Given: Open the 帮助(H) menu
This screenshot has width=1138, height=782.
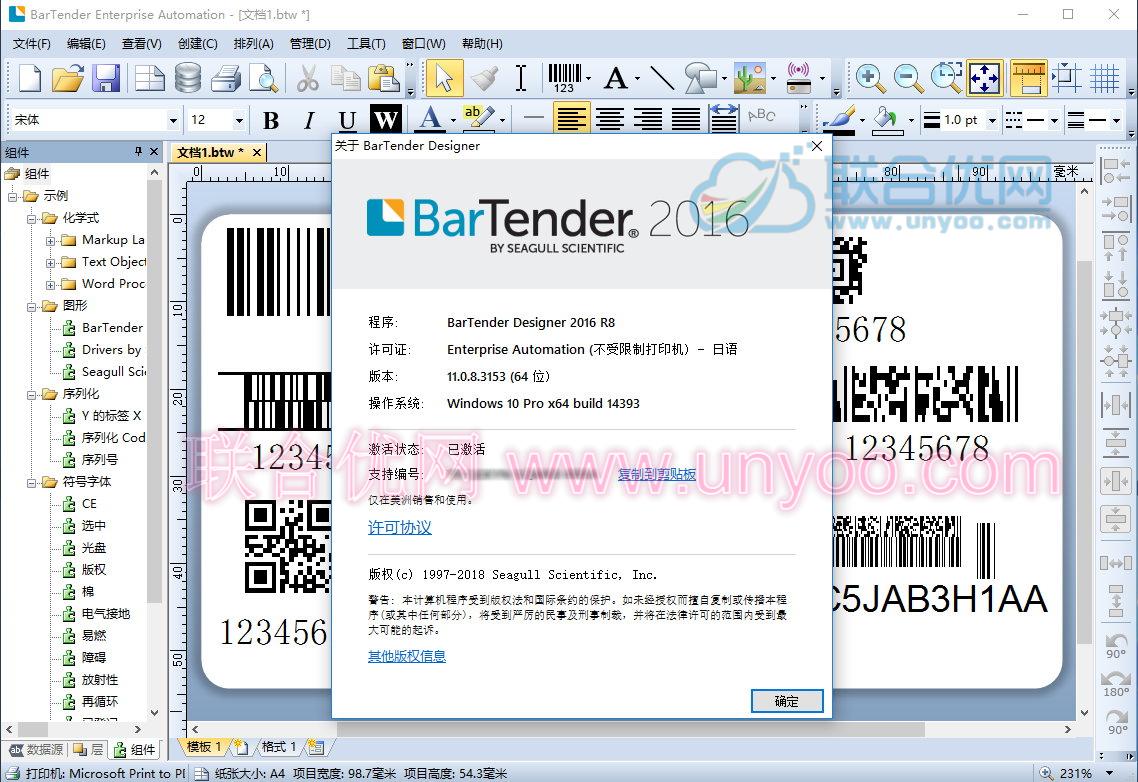Looking at the screenshot, I should pos(482,44).
